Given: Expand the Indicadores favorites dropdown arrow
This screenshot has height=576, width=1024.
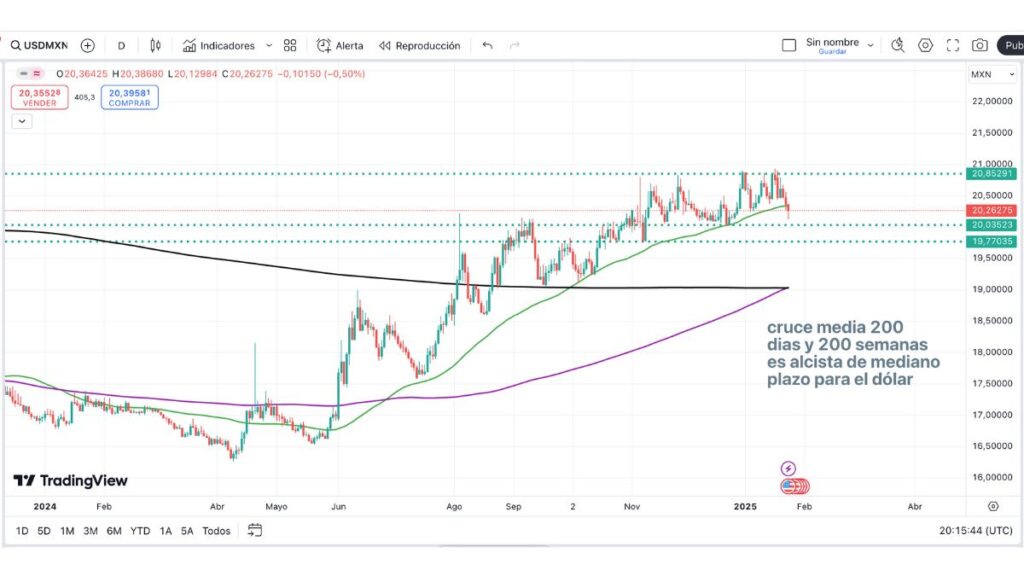Looking at the screenshot, I should (269, 45).
